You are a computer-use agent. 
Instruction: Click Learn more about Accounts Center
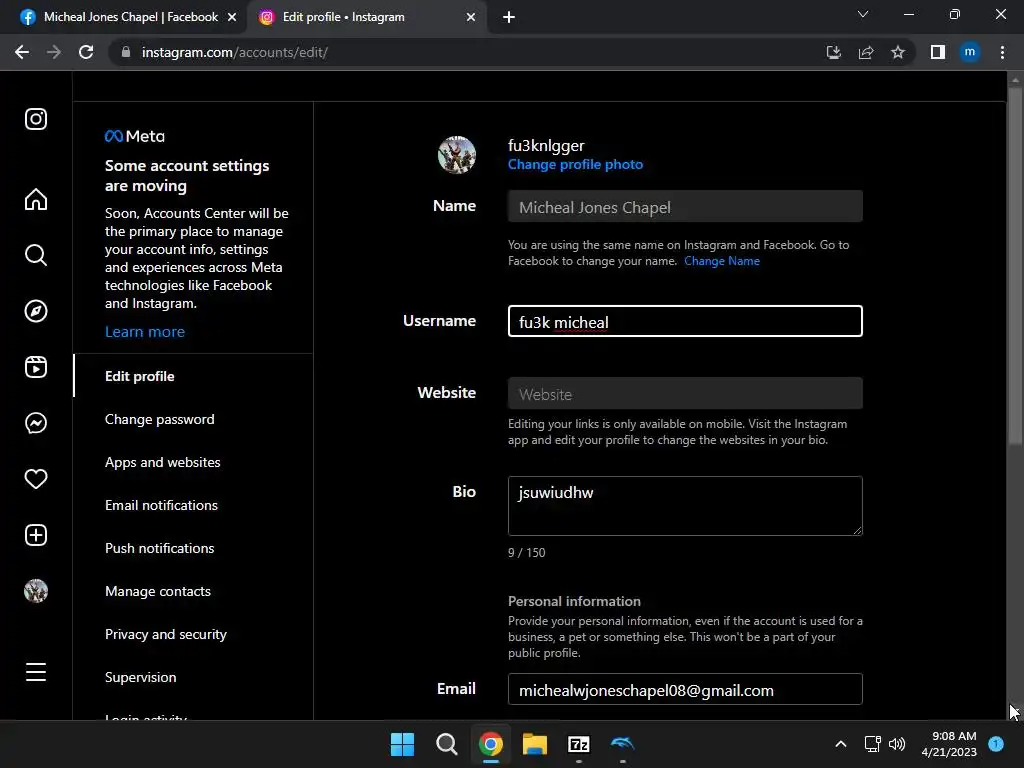coord(145,332)
